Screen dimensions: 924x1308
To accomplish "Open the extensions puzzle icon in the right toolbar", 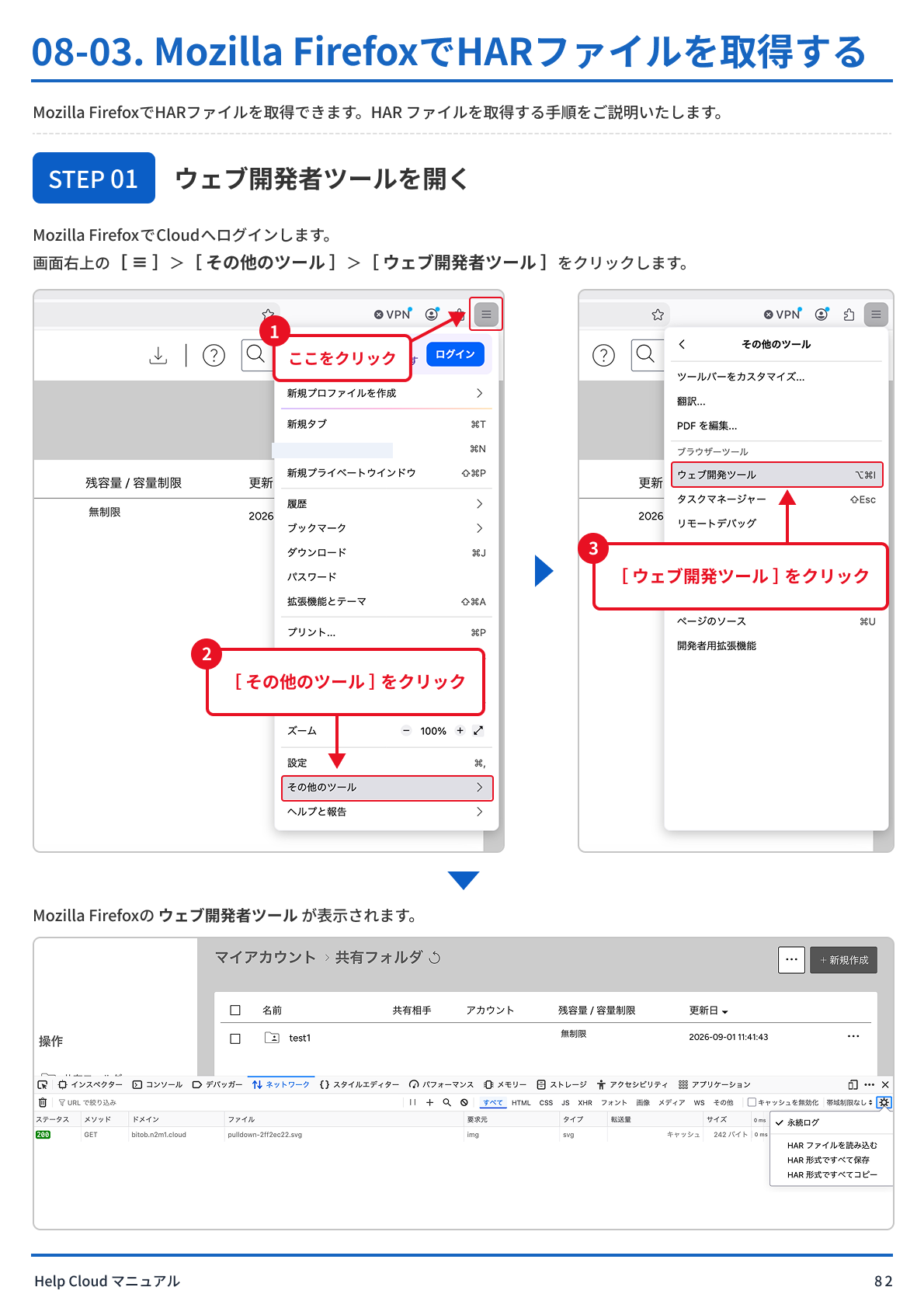I will (x=849, y=314).
